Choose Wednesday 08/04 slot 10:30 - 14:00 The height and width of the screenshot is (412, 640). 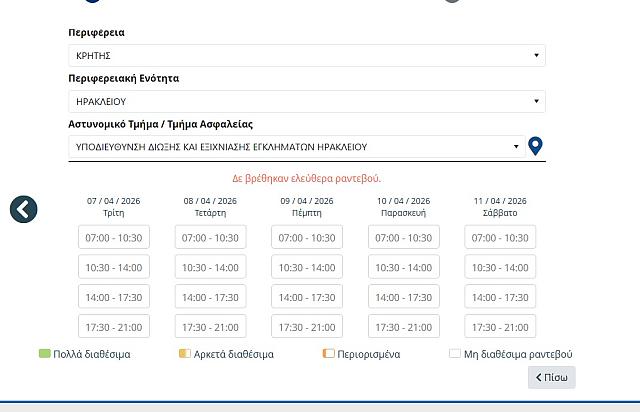(210, 268)
